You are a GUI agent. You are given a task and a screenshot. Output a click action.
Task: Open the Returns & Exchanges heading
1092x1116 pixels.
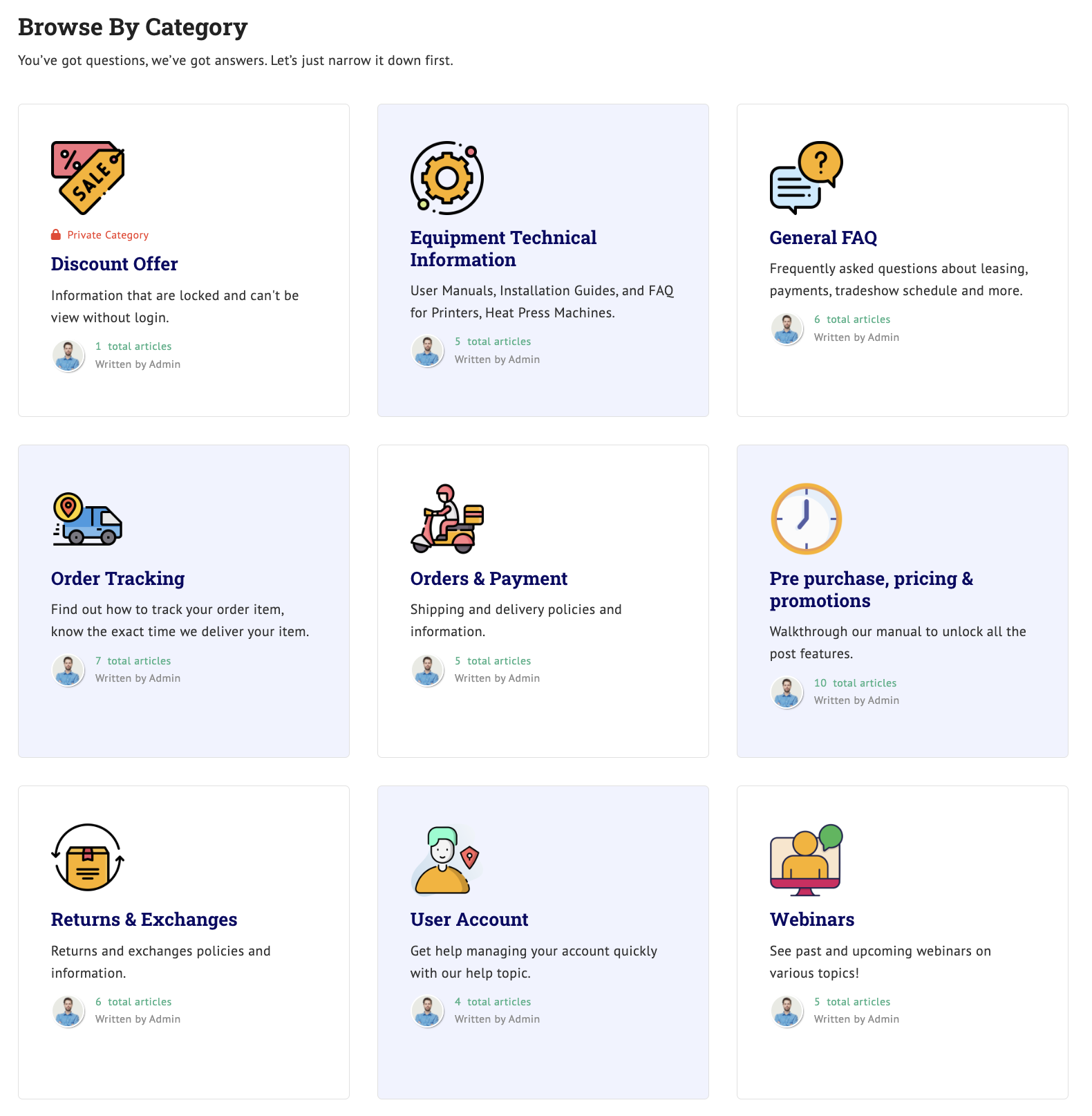(144, 920)
